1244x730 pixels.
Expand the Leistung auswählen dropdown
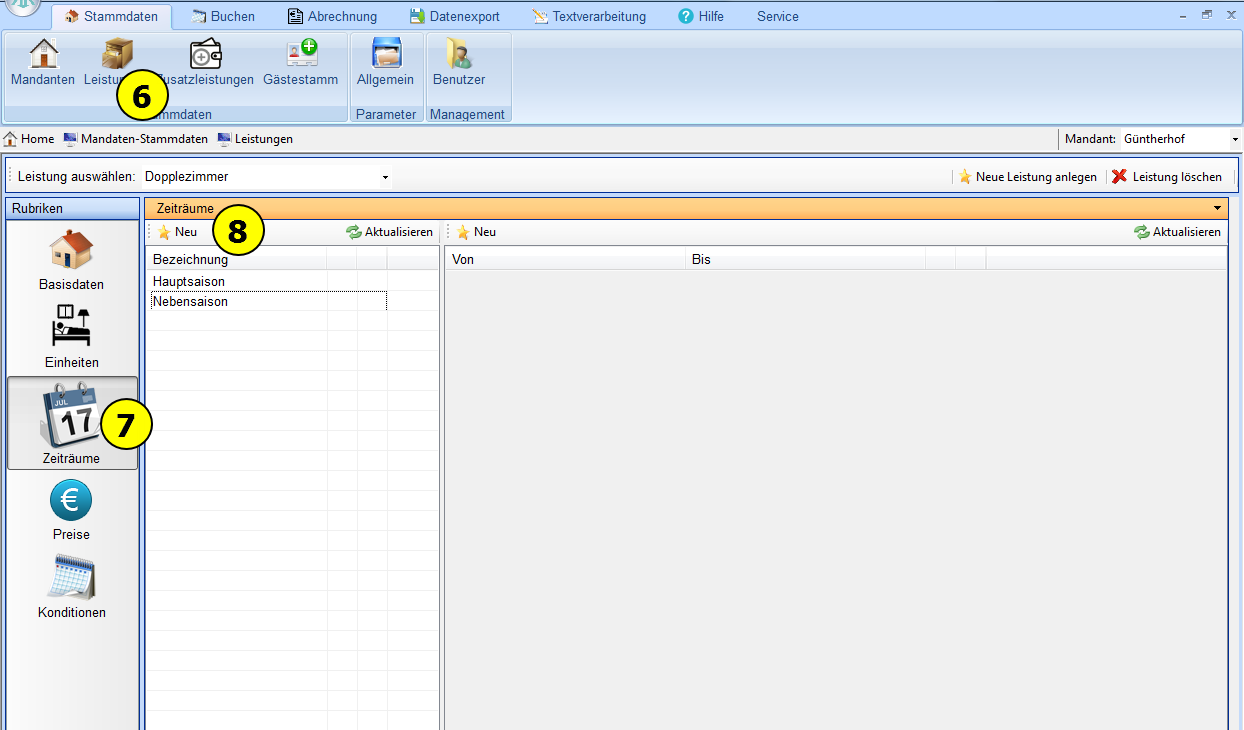click(385, 177)
